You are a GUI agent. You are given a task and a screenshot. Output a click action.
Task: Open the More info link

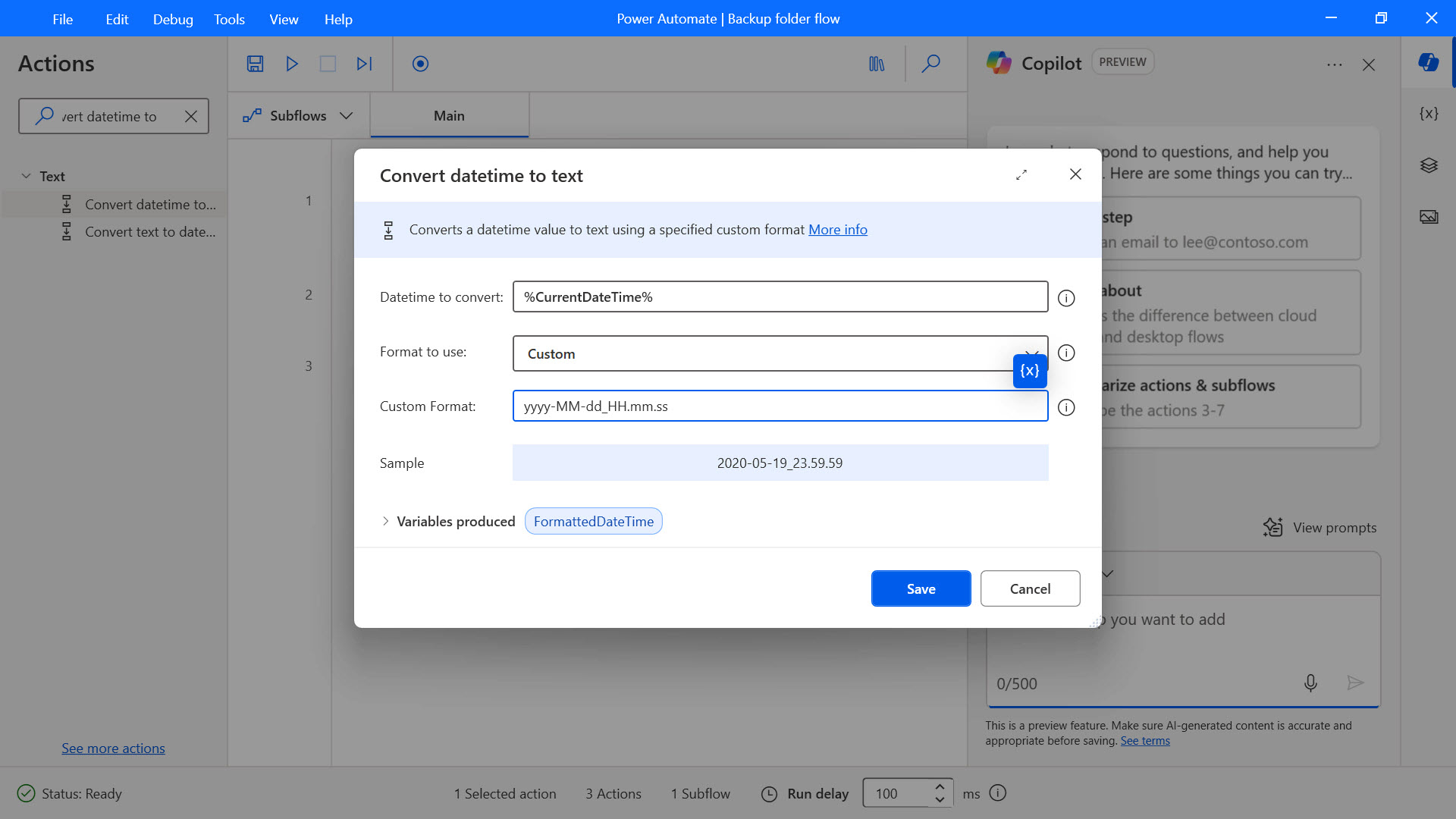coord(837,229)
